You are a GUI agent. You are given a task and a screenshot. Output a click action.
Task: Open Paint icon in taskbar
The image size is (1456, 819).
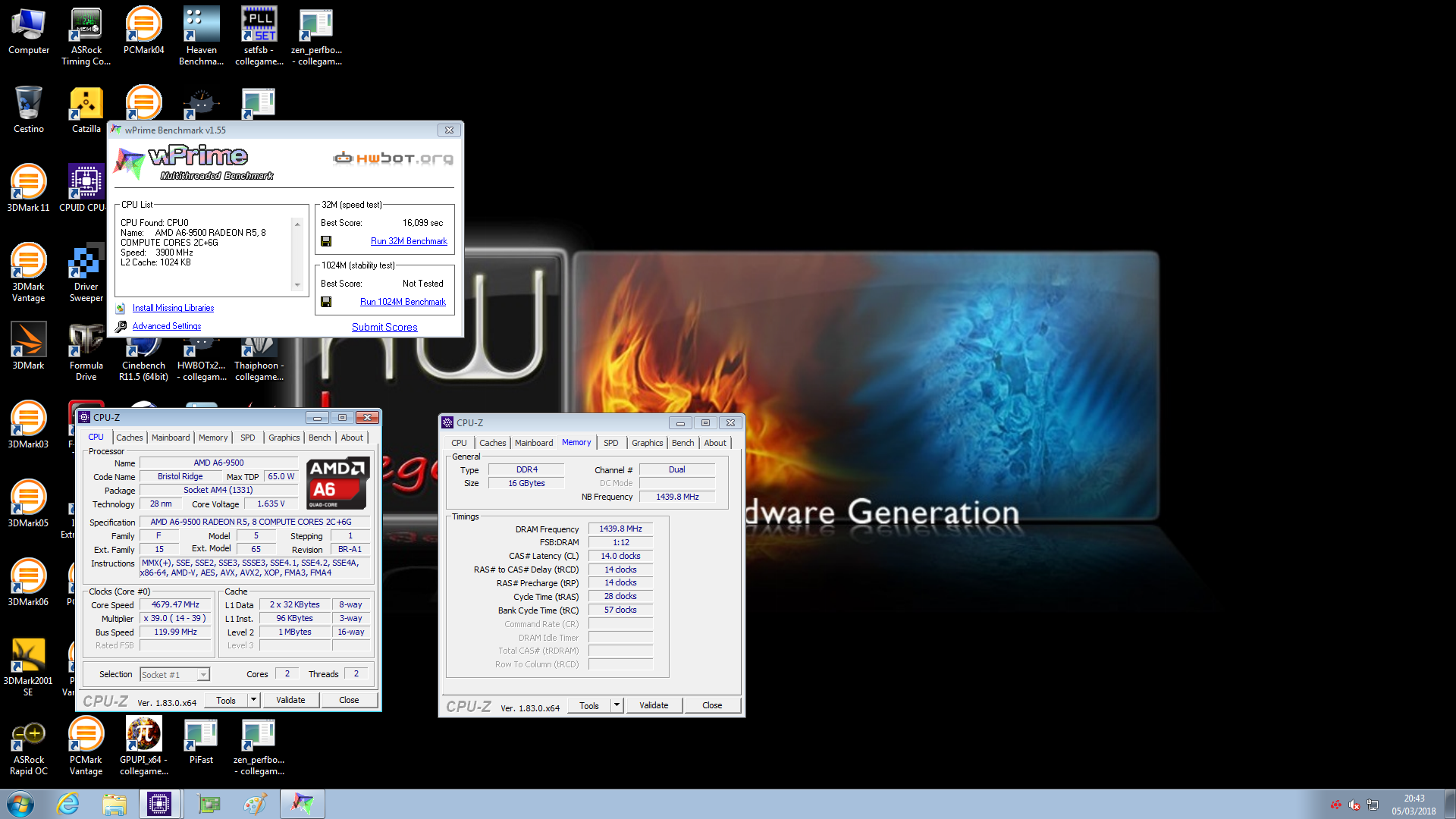pos(255,804)
